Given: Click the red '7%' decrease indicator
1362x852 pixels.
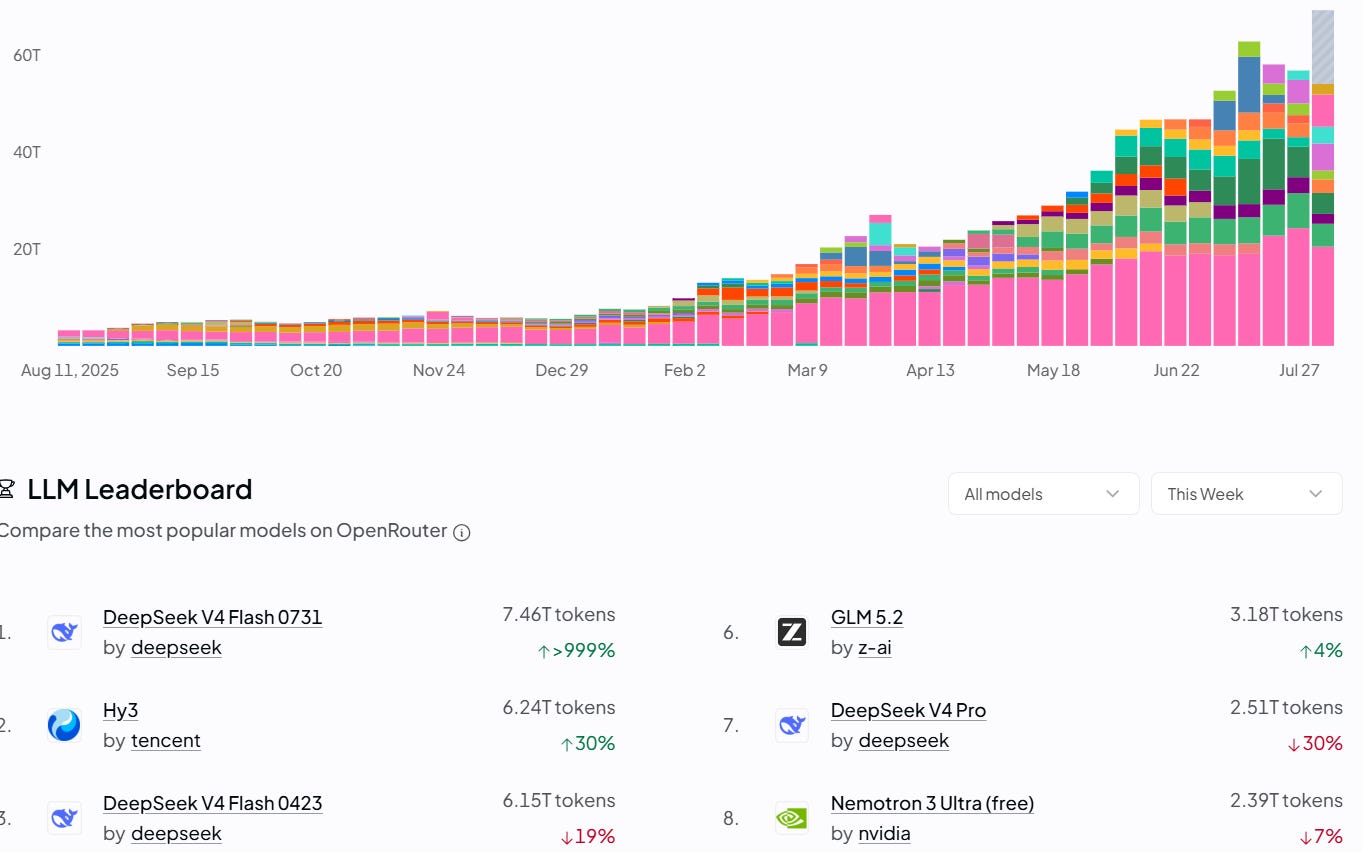Looking at the screenshot, I should click(x=1320, y=837).
